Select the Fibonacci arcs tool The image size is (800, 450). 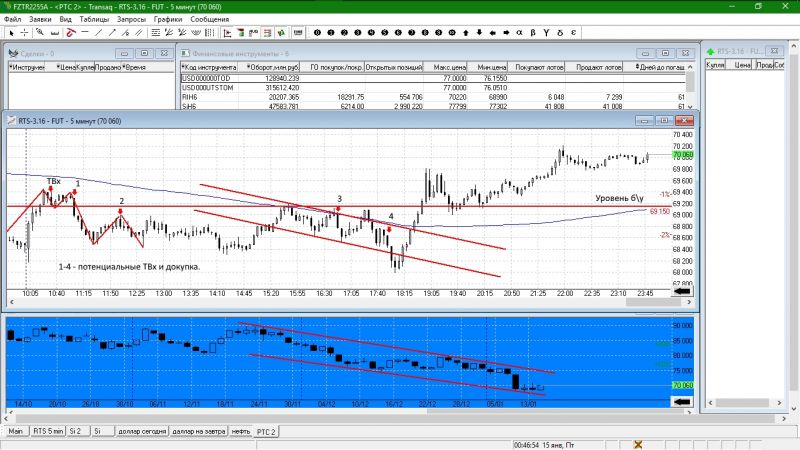[196, 33]
